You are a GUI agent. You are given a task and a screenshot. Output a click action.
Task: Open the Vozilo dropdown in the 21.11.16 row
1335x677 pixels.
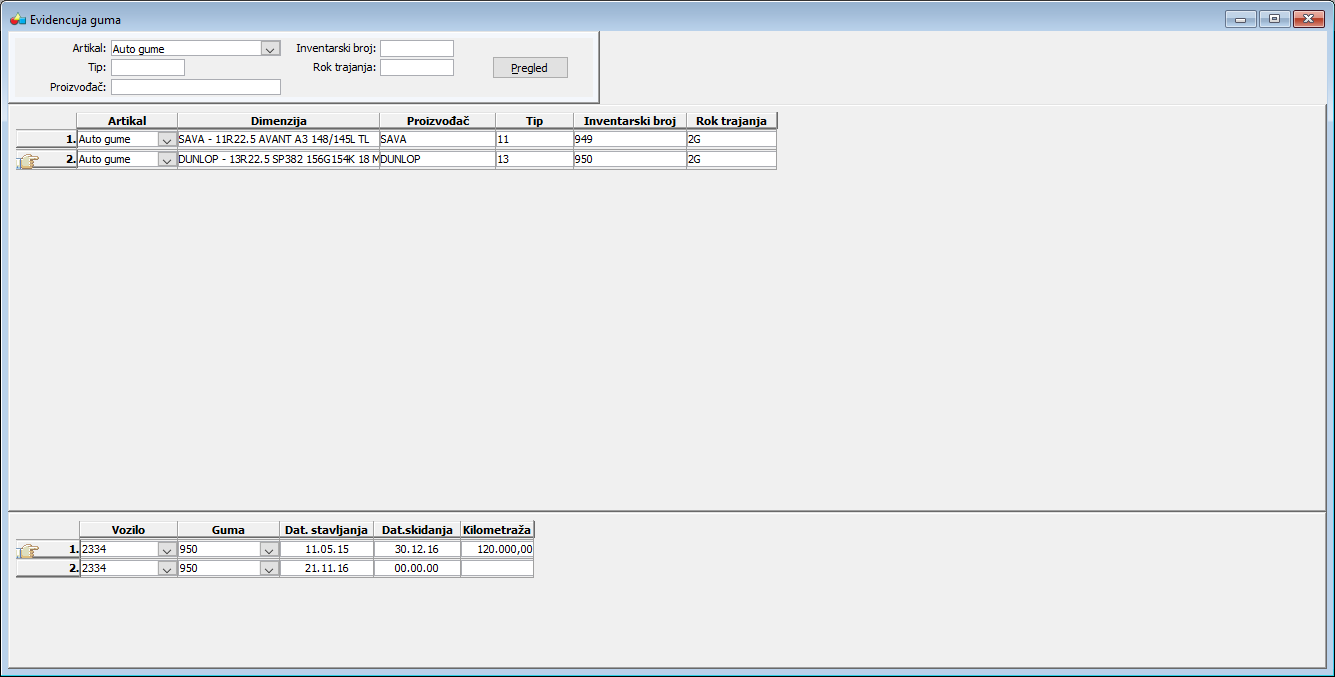(167, 568)
